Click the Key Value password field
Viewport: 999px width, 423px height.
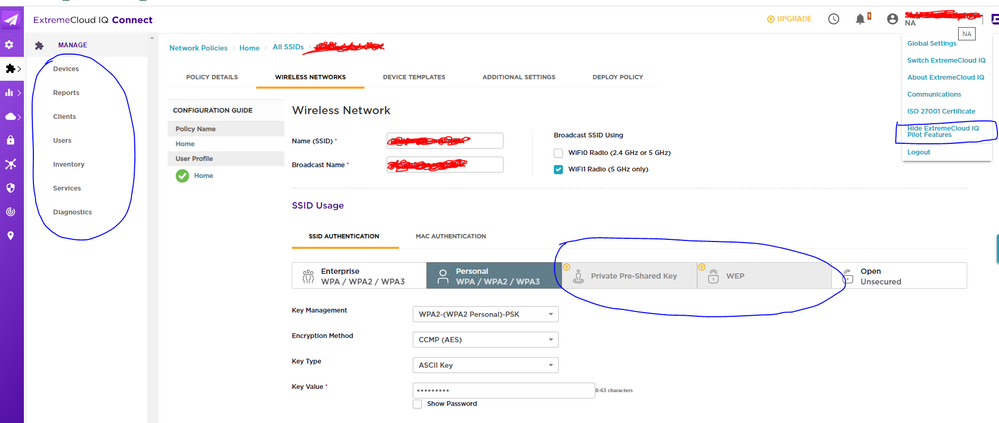[x=503, y=390]
